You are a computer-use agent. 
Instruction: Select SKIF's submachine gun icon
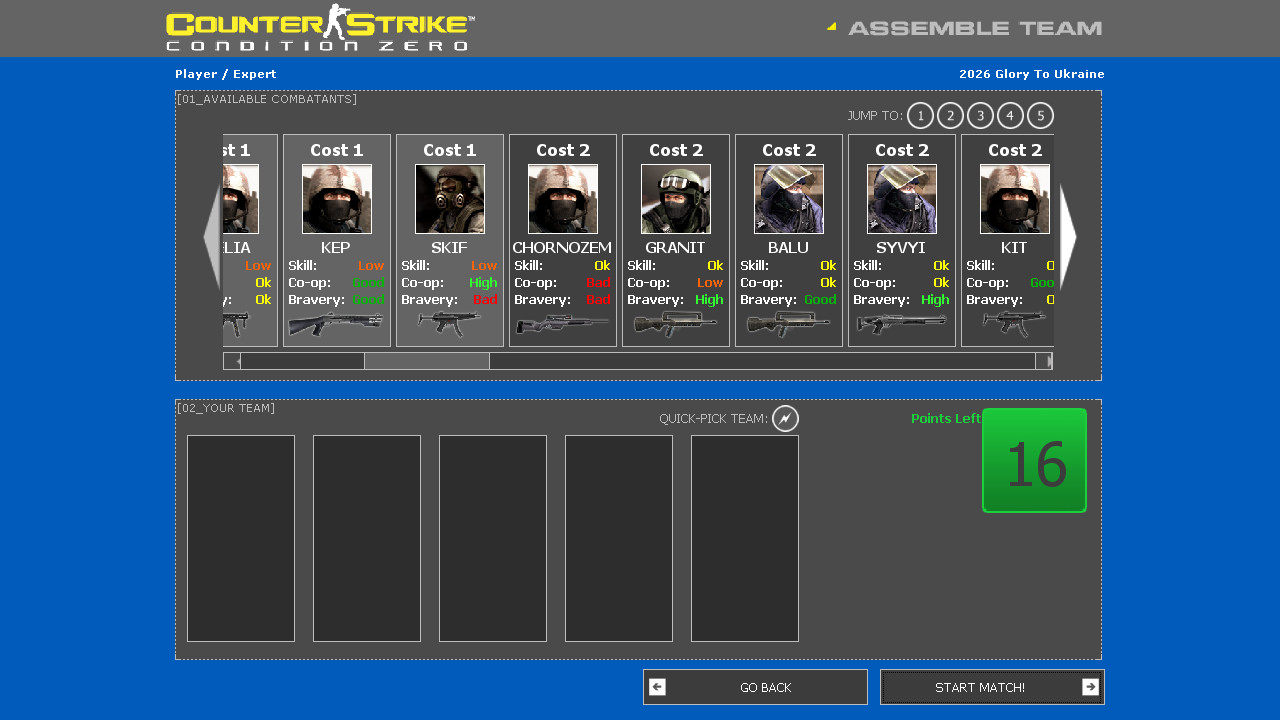449,324
